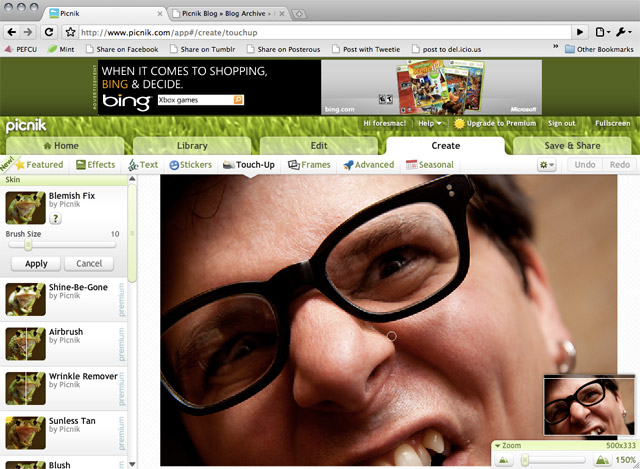
Task: Go forward using browser forward arrow
Action: (28, 32)
